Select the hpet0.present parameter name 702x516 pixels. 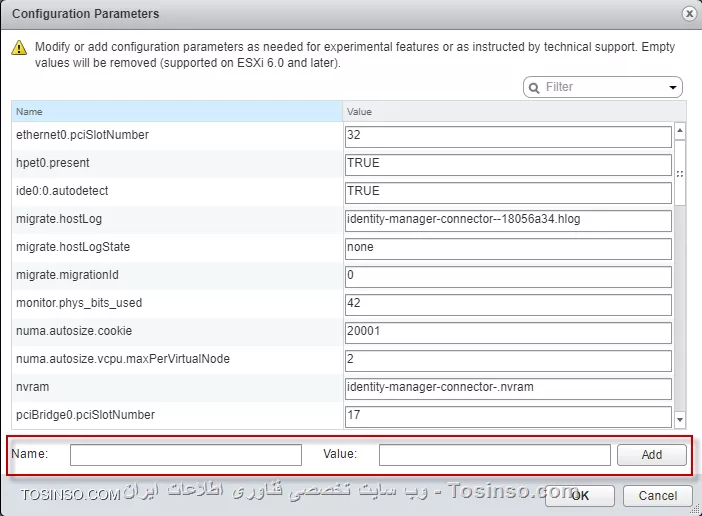53,163
